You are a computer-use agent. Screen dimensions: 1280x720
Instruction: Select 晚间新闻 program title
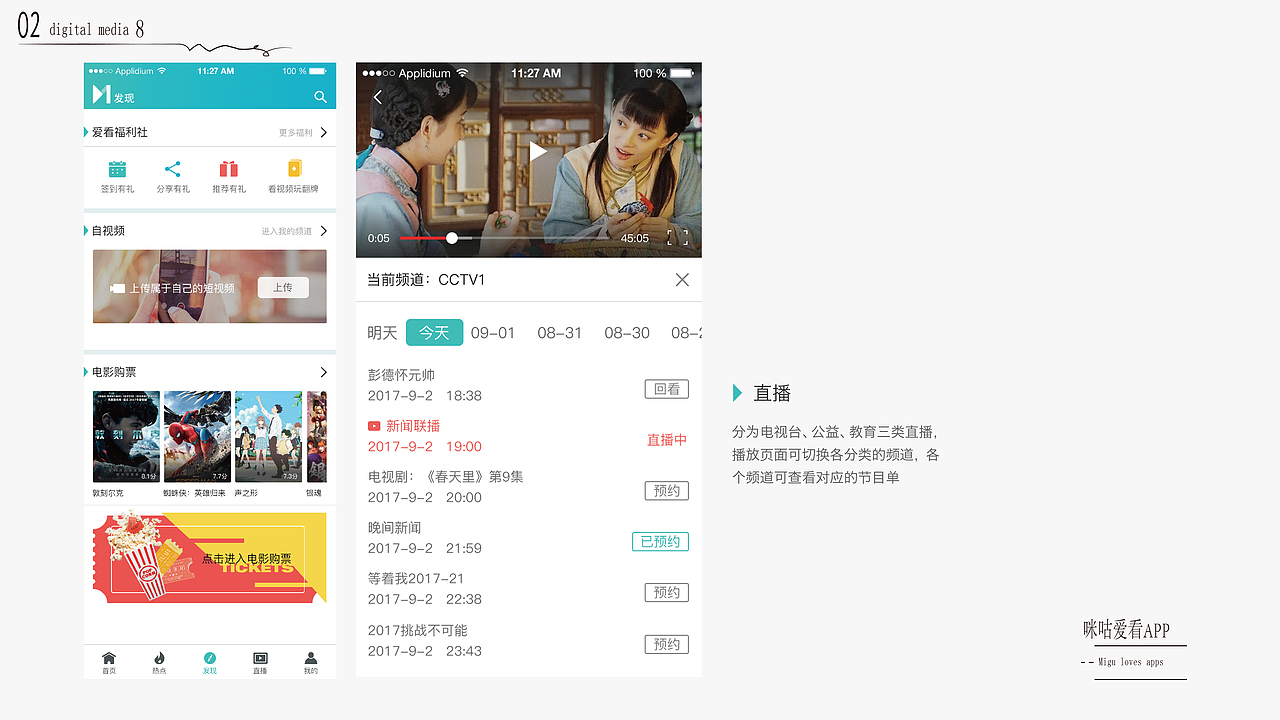click(x=394, y=528)
